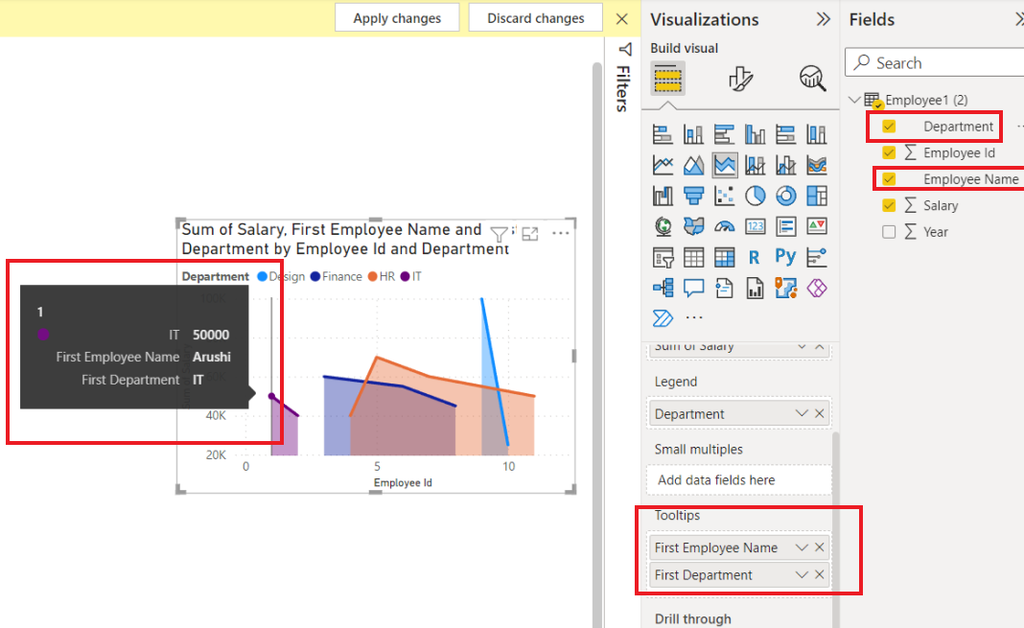
Task: Select the Treemap visual
Action: (x=816, y=195)
